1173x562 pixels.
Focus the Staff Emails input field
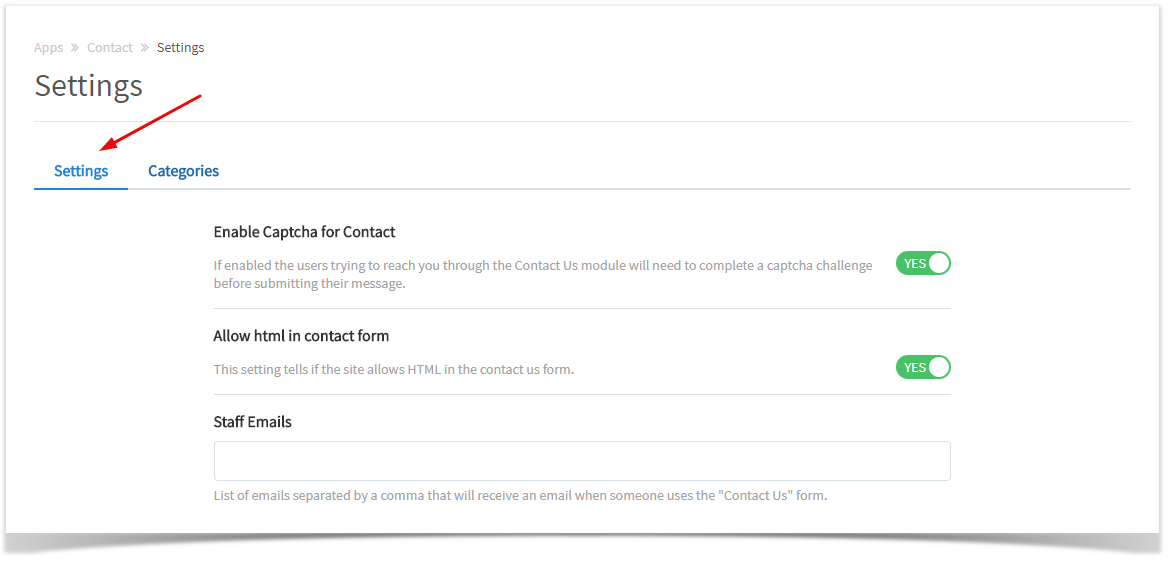[581, 461]
